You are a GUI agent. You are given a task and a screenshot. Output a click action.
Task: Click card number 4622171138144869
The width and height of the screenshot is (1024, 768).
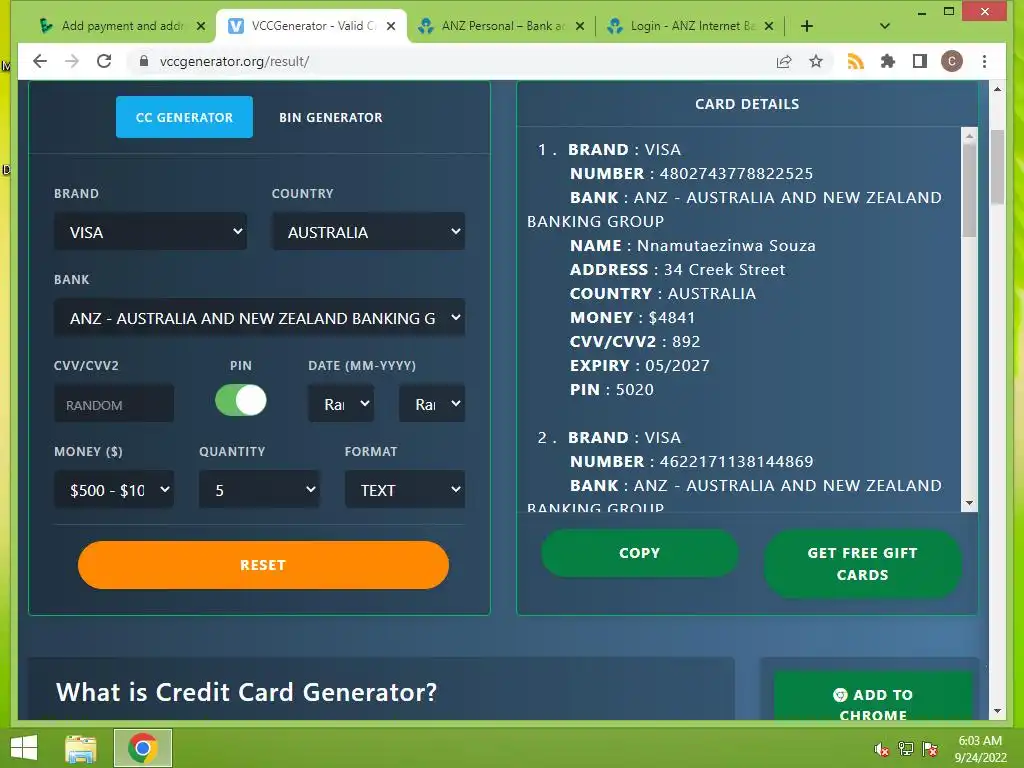(x=736, y=462)
